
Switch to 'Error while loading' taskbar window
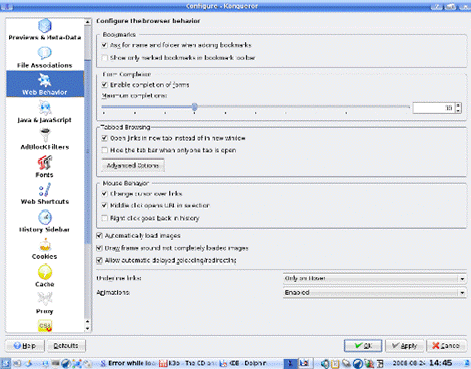tap(128, 363)
